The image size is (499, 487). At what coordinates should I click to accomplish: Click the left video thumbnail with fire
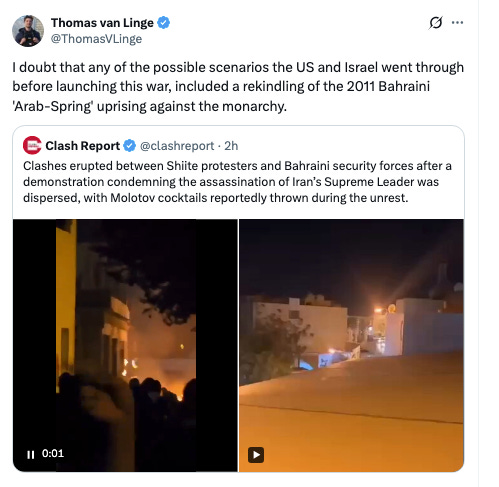[125, 345]
